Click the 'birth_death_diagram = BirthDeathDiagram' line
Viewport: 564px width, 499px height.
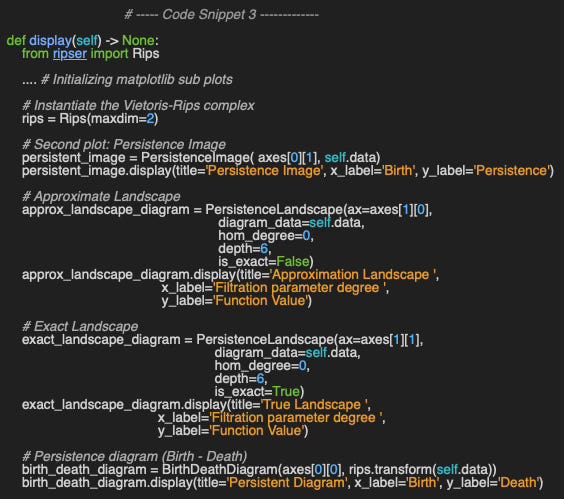[259, 469]
